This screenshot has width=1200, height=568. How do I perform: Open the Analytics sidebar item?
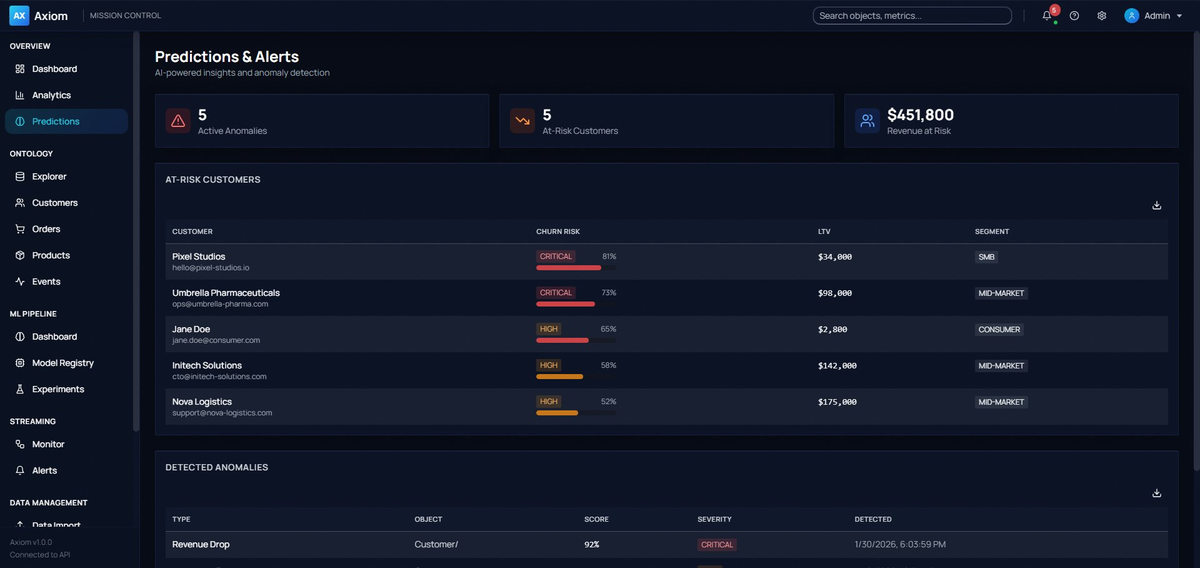point(66,95)
